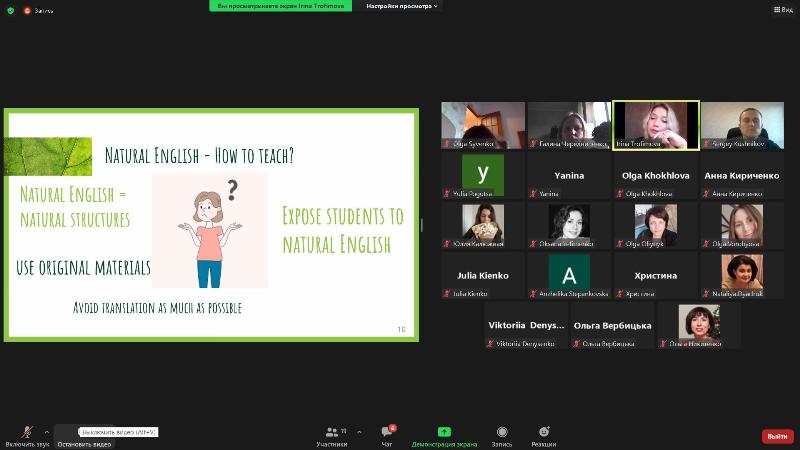Open Реакции reactions menu

pos(544,437)
